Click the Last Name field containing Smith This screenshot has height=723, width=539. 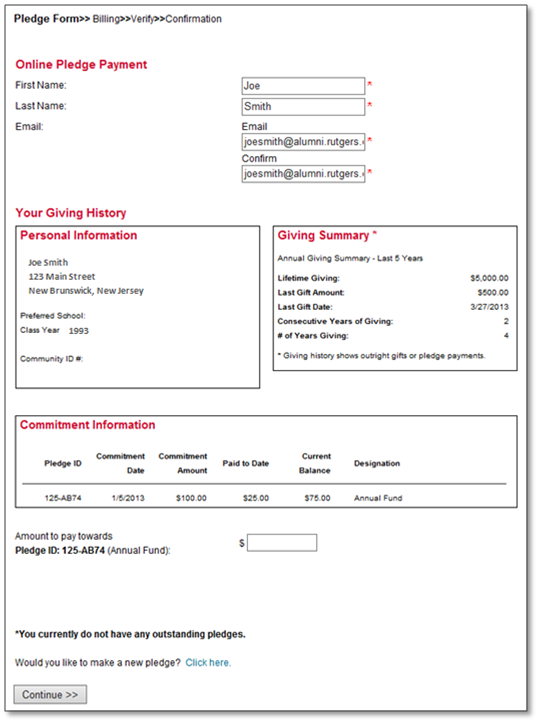pos(303,107)
